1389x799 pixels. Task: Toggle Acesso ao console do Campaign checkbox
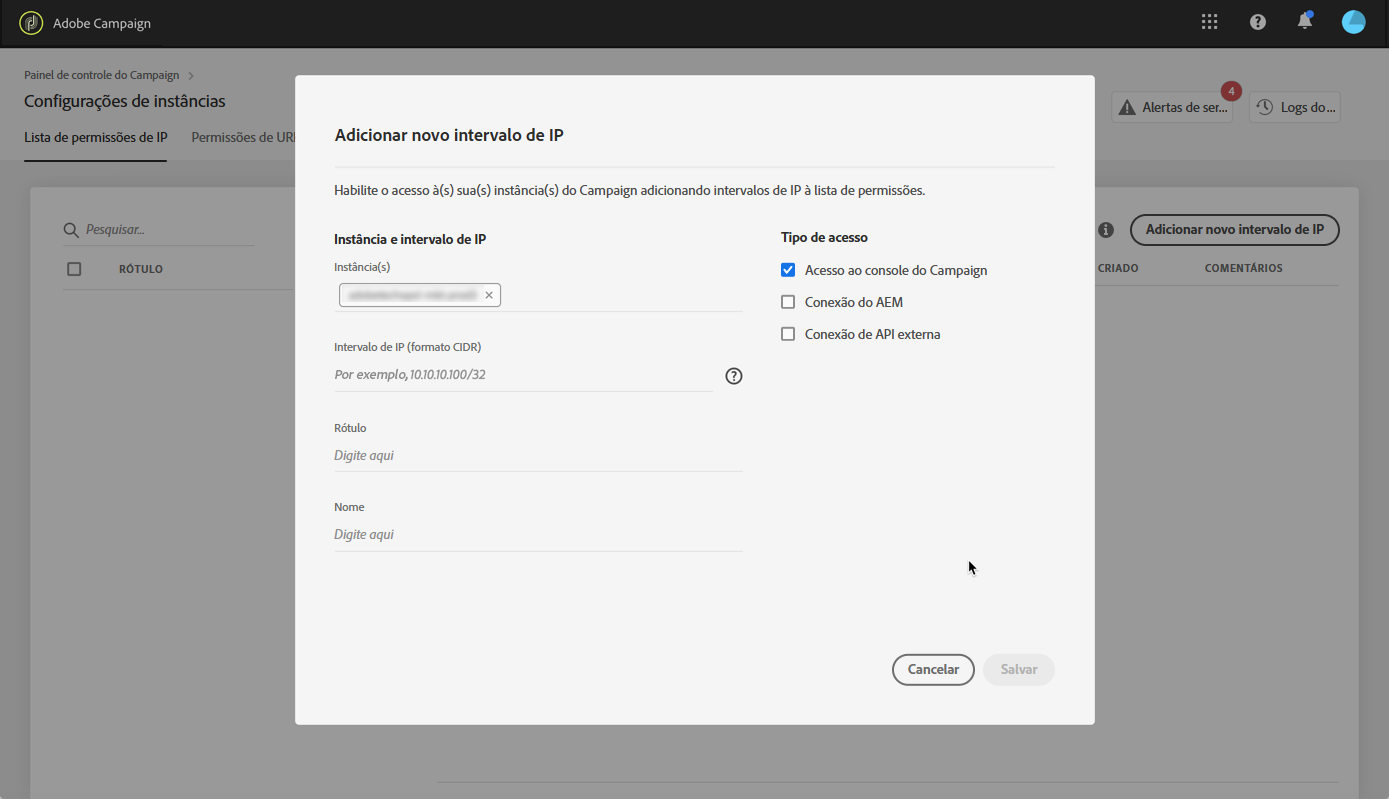click(788, 270)
